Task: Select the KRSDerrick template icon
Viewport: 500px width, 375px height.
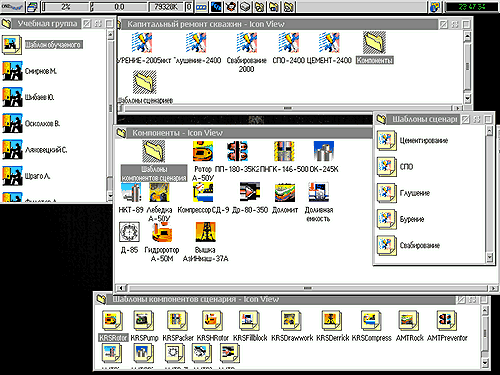Action: click(x=332, y=321)
